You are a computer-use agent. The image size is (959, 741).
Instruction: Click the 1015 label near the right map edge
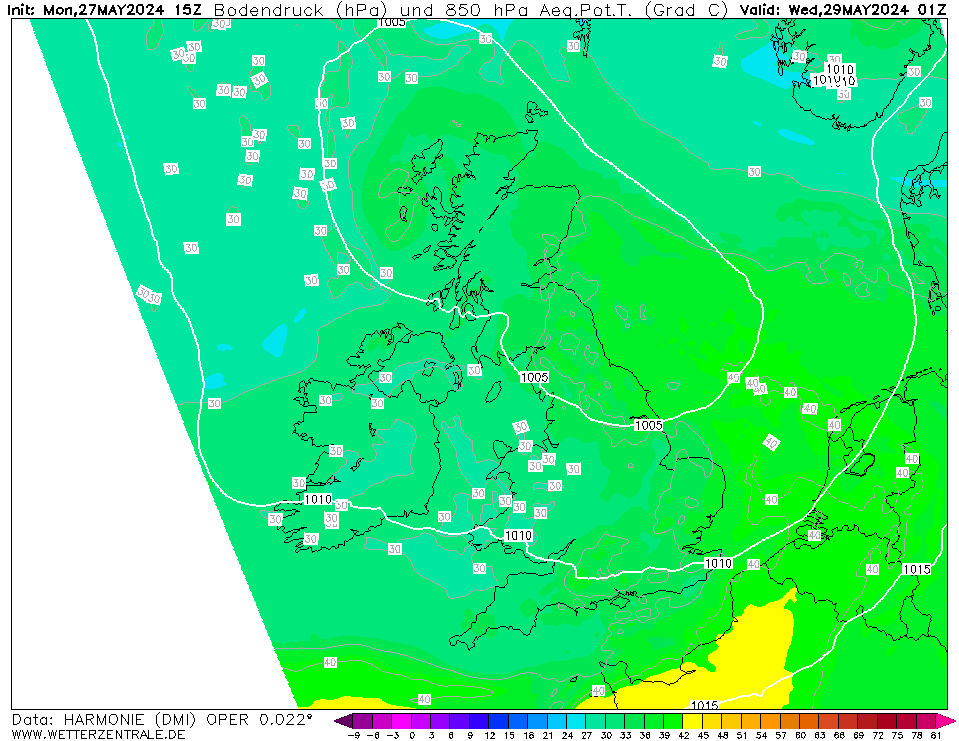(x=917, y=569)
